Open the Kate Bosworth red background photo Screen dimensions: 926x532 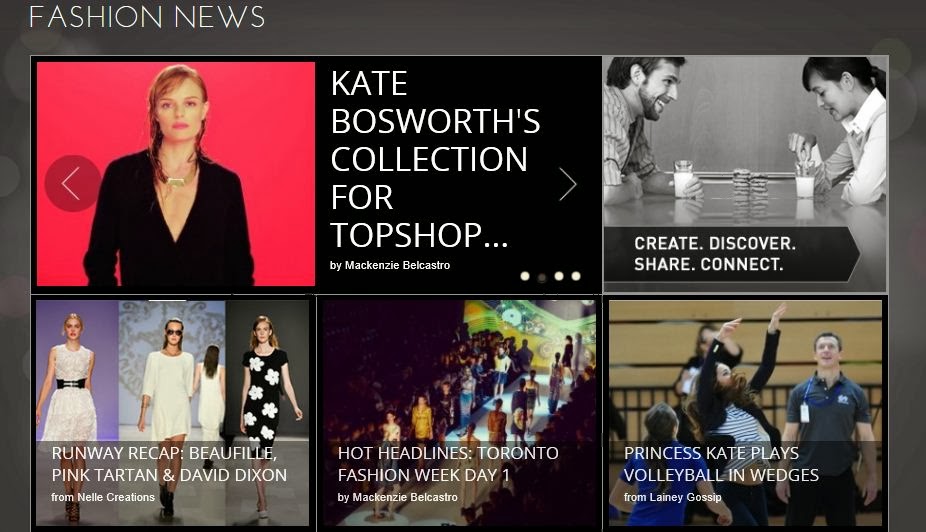coord(176,174)
